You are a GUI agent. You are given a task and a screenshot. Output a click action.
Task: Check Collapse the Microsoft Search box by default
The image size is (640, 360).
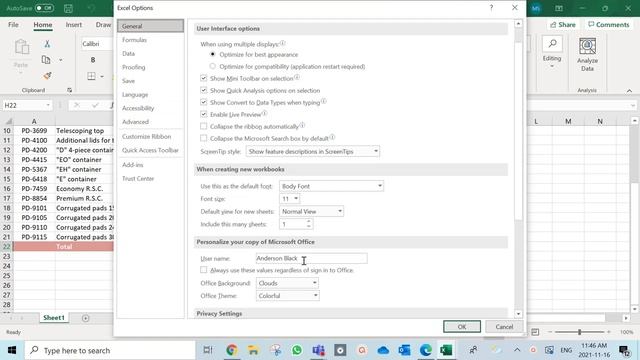(204, 138)
